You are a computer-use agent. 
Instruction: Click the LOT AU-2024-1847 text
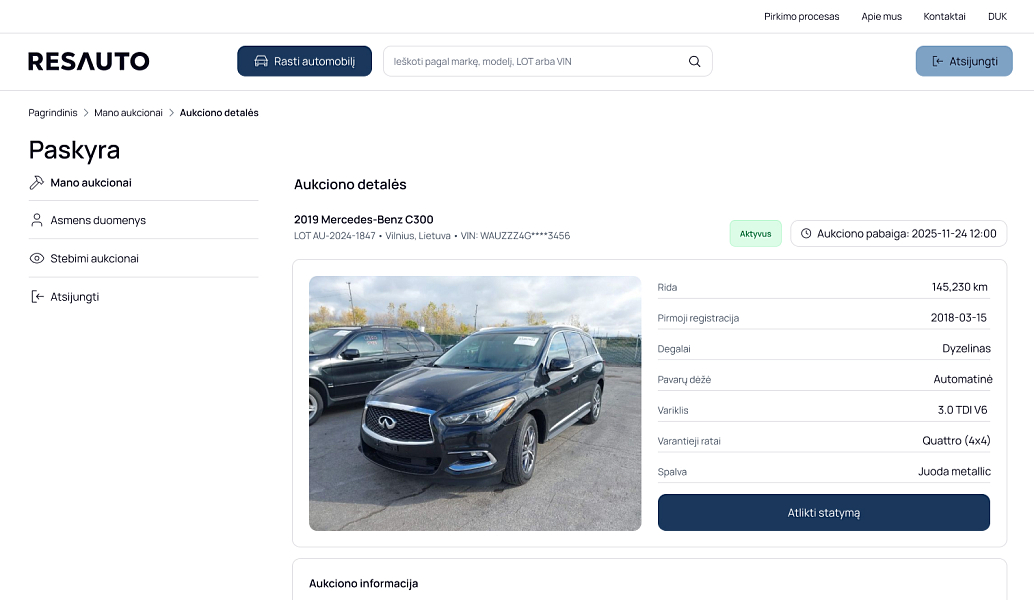tap(334, 236)
